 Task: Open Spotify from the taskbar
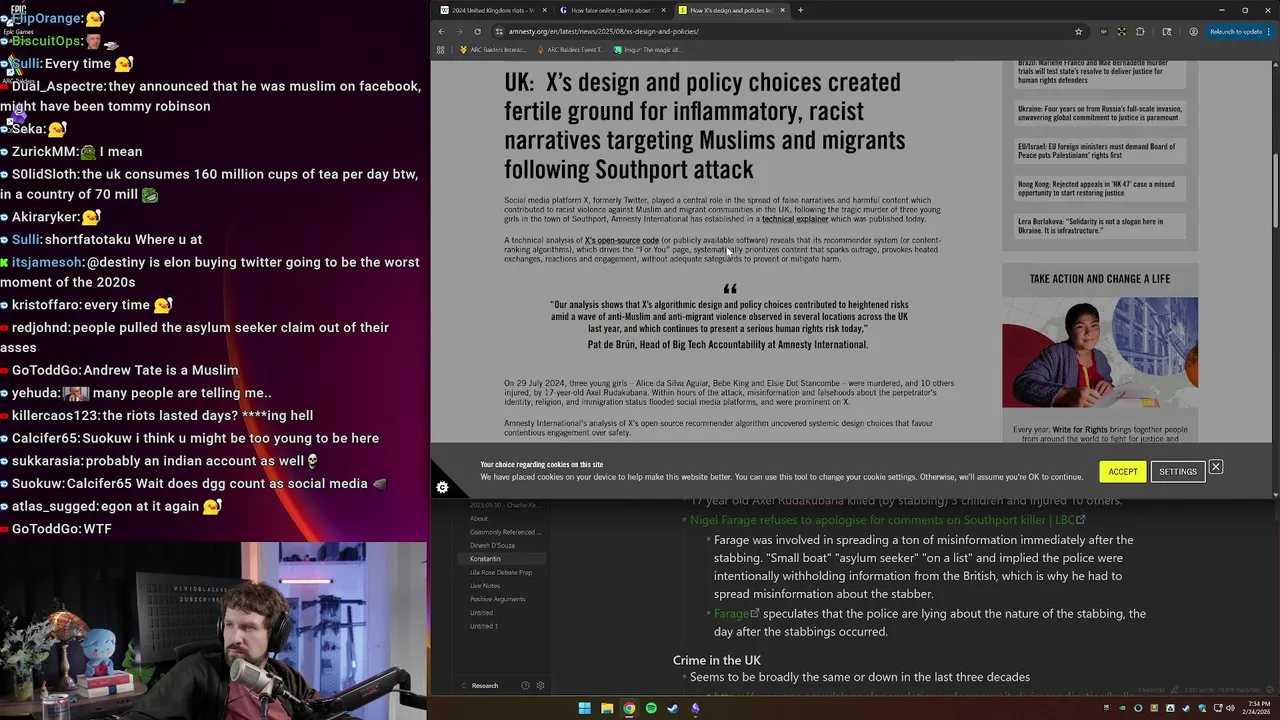(x=651, y=708)
